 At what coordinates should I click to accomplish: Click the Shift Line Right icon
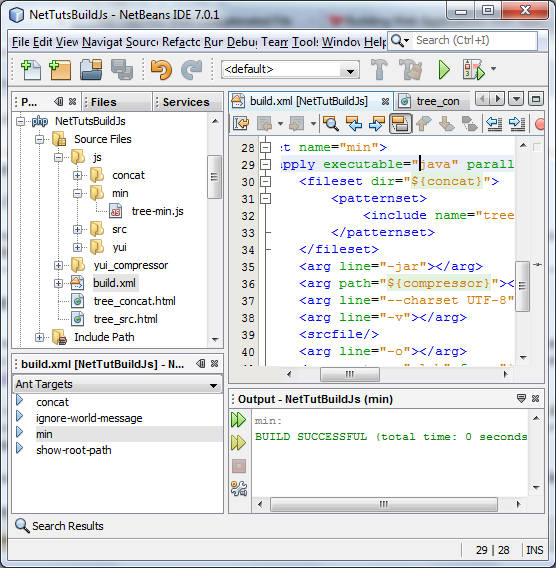tap(517, 124)
